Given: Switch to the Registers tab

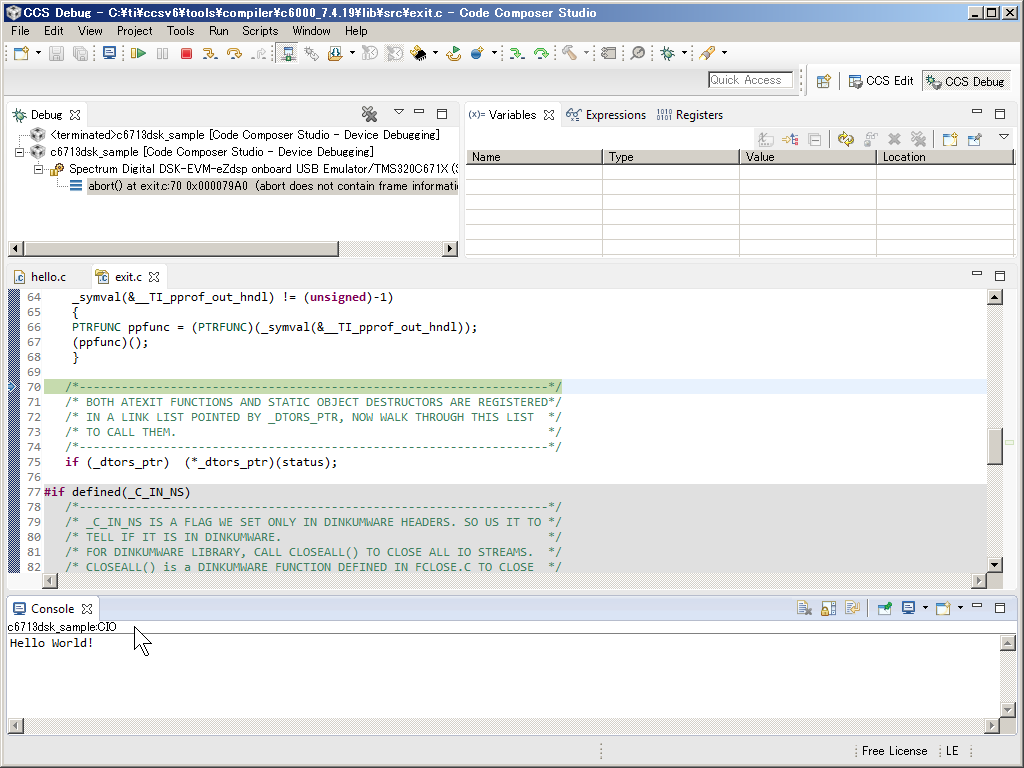Looking at the screenshot, I should tap(690, 115).
